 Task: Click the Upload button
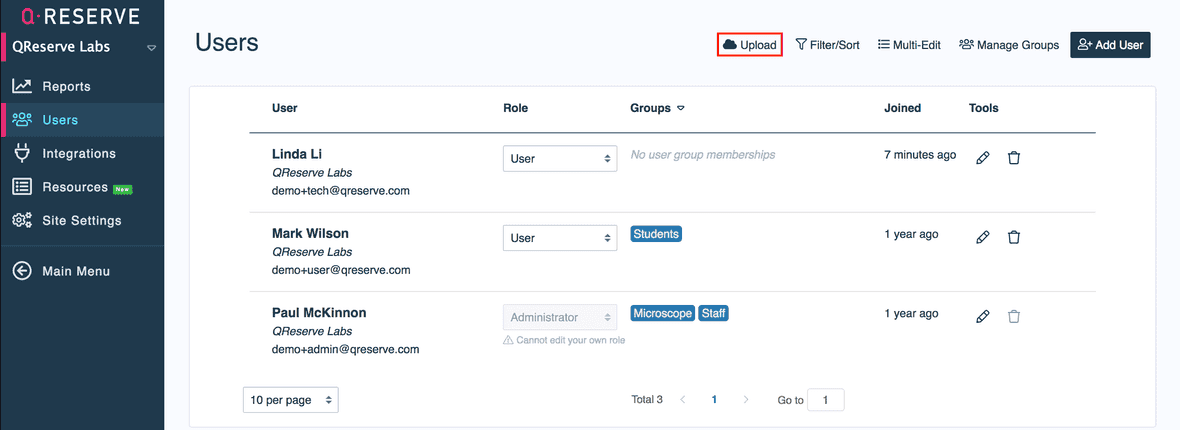[x=749, y=45]
